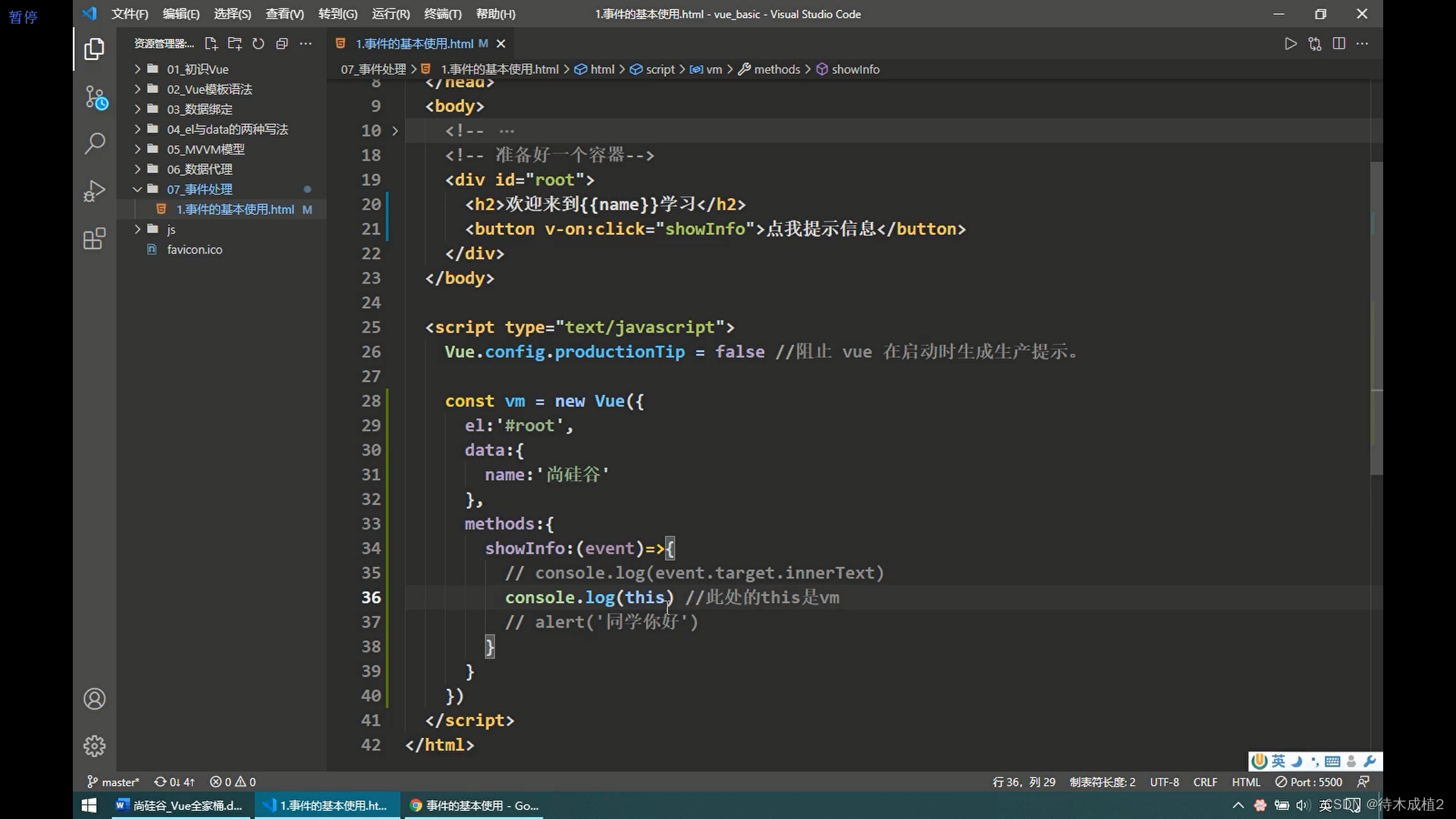Click the script breadcrumb item

pyautogui.click(x=652, y=69)
